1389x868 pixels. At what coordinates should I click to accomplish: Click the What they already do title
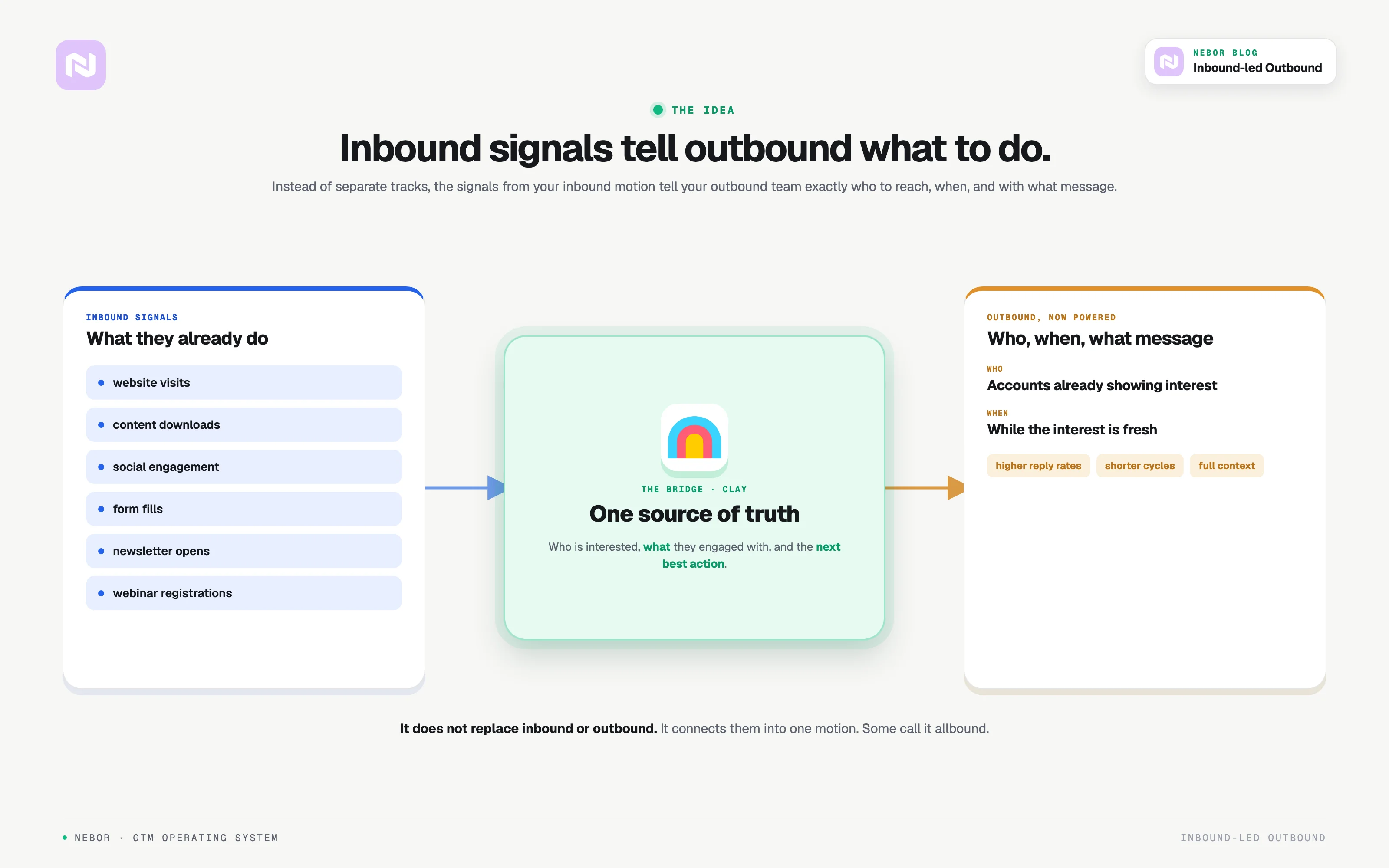pos(178,339)
